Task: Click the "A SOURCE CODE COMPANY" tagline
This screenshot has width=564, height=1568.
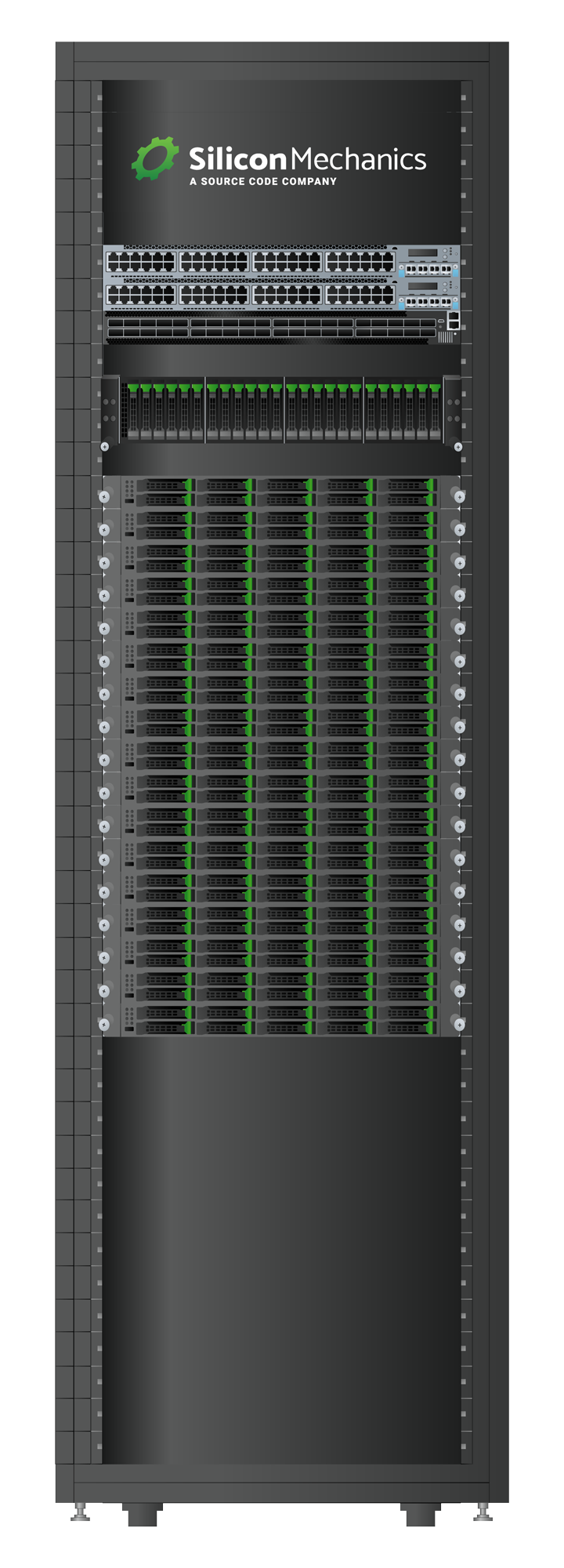Action: click(262, 181)
